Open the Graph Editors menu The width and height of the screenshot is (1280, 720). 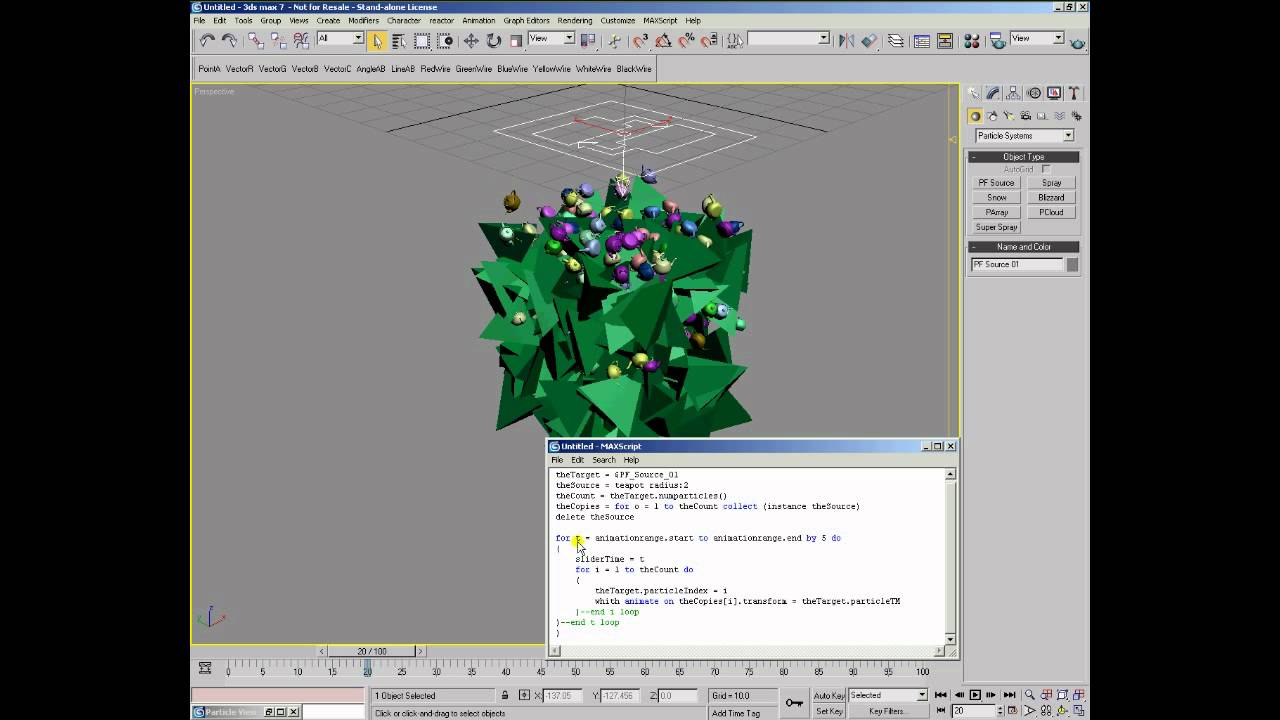click(x=526, y=20)
